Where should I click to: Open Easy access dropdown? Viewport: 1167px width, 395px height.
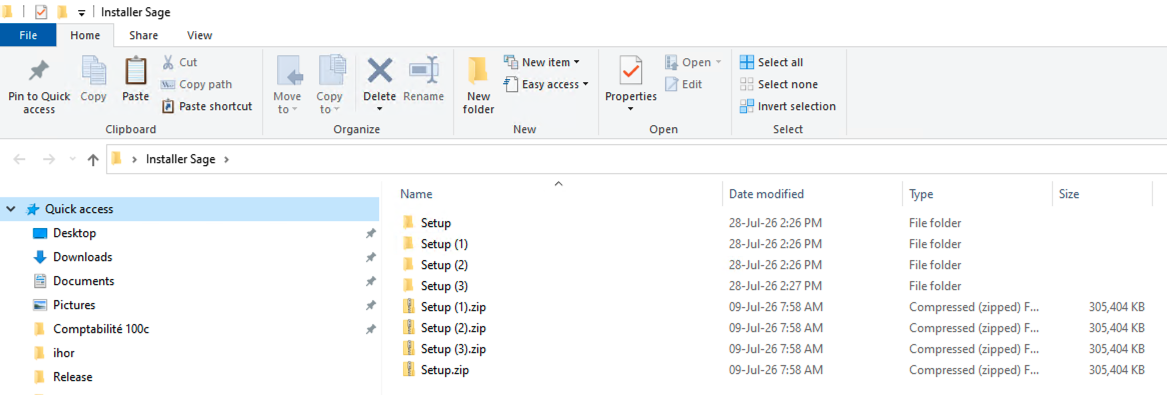pos(546,84)
